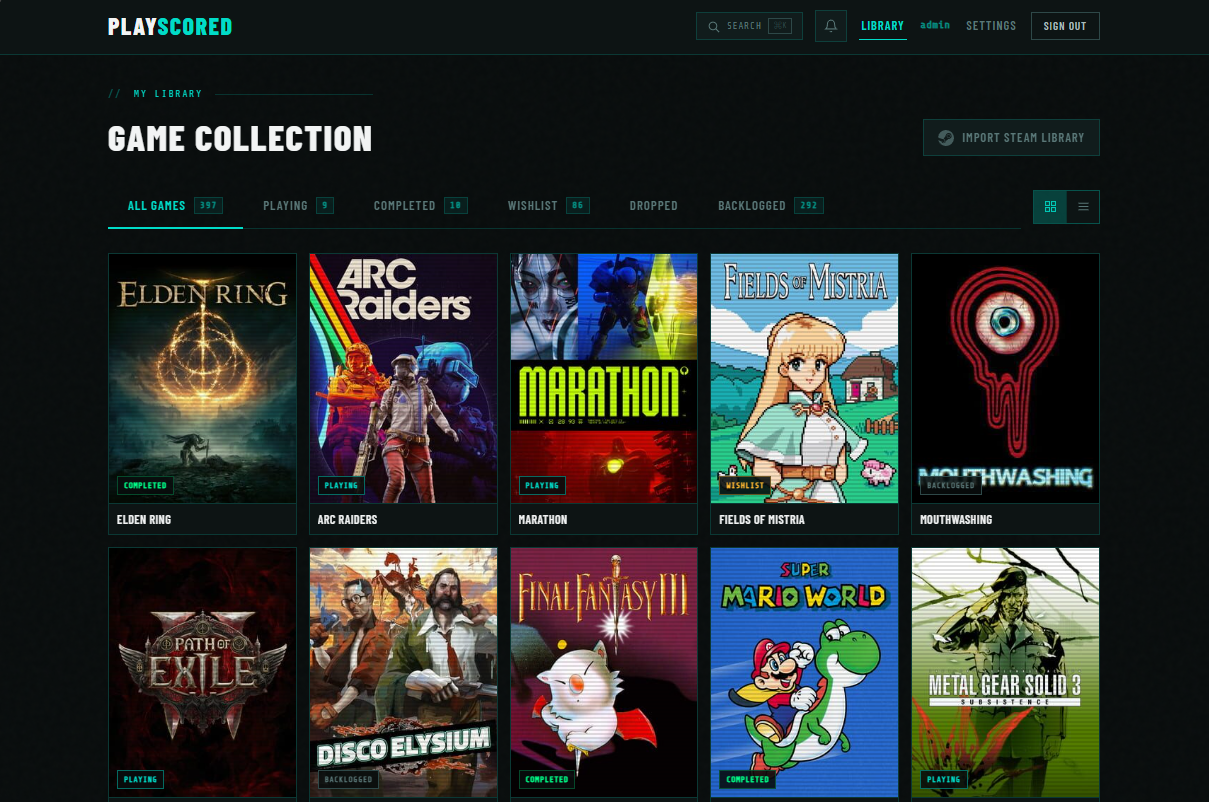Click the Mouthwashing game title

tap(956, 520)
